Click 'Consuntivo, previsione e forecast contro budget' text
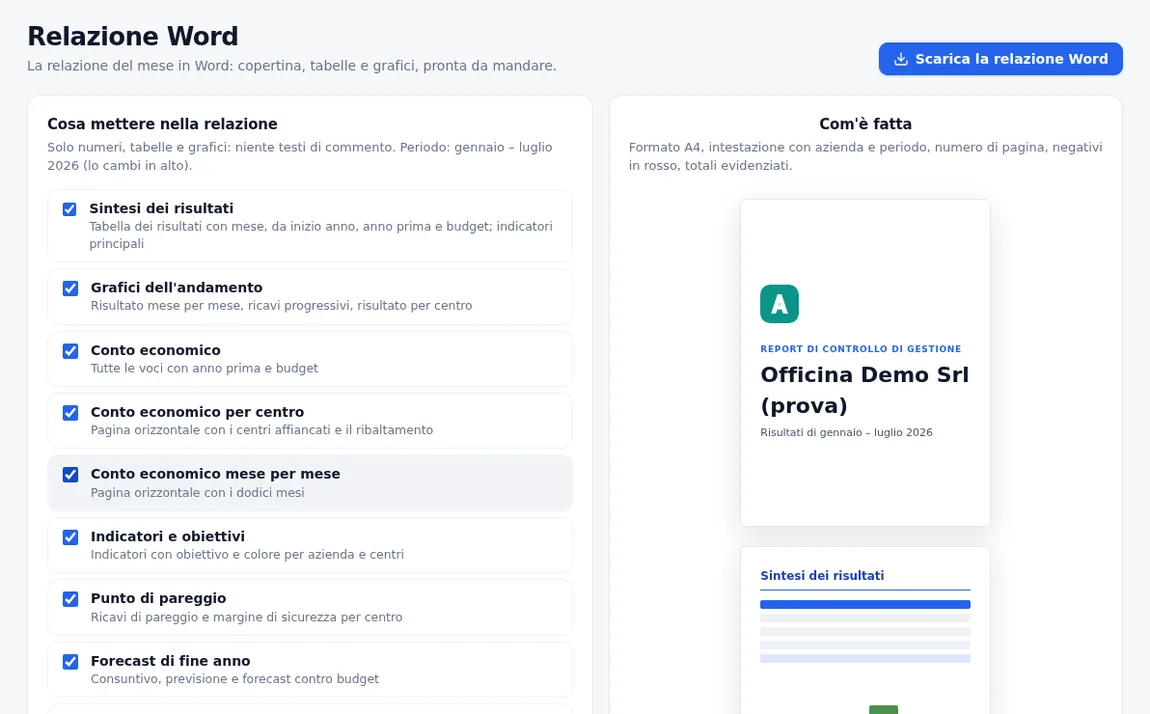1150x714 pixels. [235, 679]
